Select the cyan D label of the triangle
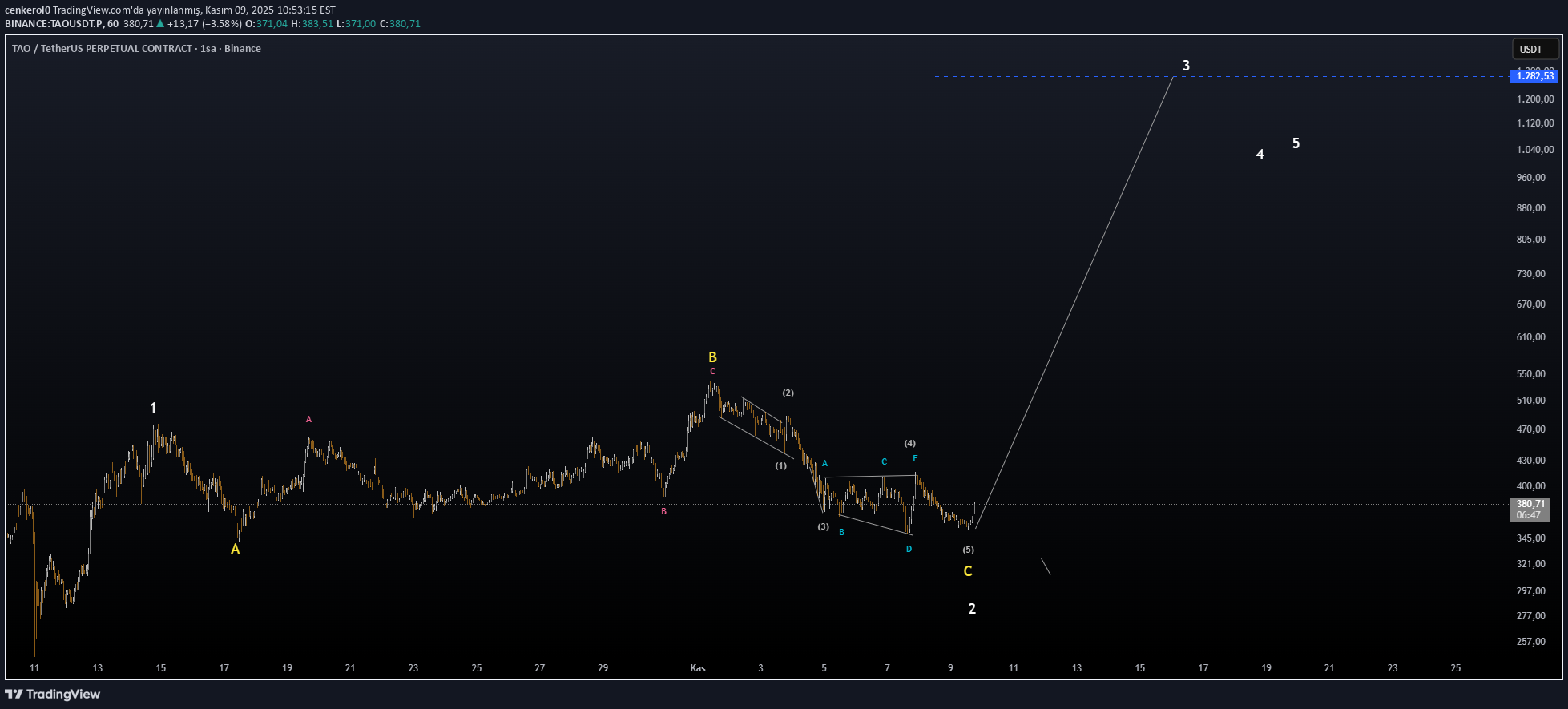 pyautogui.click(x=909, y=549)
